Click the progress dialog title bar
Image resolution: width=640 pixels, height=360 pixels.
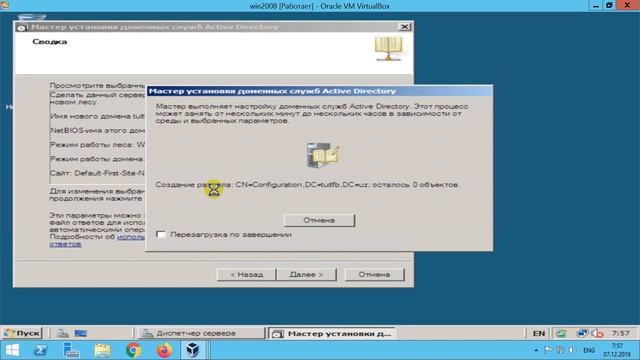coord(319,91)
